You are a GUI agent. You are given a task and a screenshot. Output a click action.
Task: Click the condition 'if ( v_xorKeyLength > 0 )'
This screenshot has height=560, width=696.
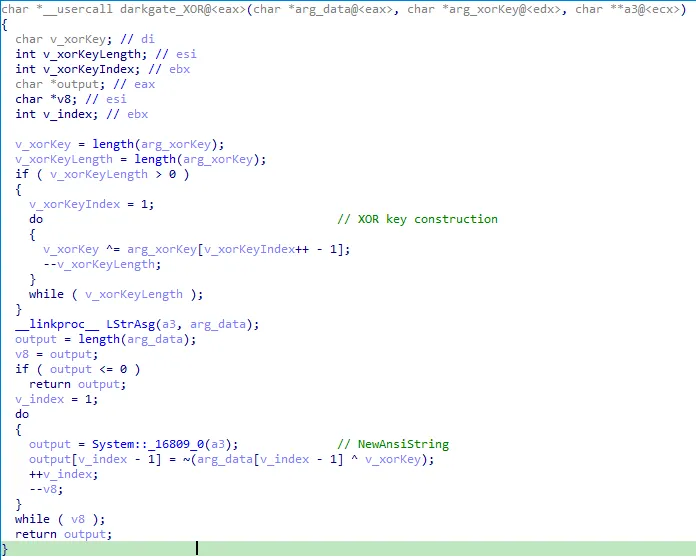point(103,174)
